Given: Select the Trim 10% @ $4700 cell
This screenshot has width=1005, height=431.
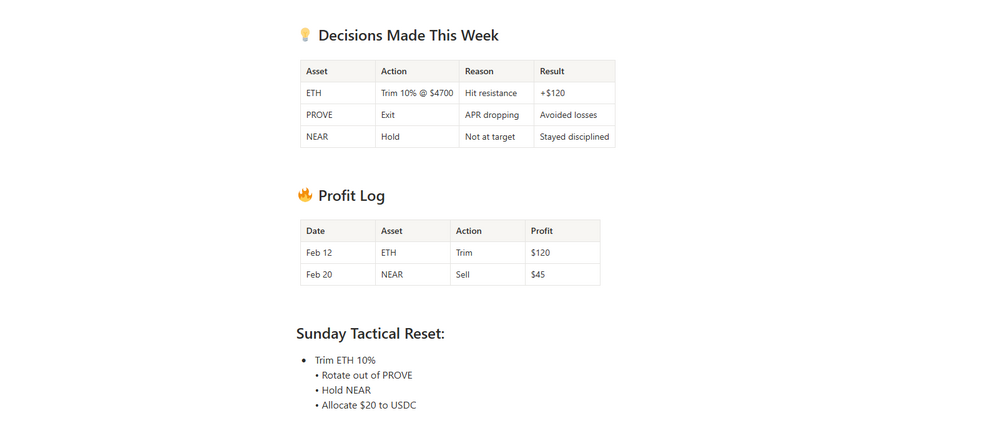Looking at the screenshot, I should 417,93.
